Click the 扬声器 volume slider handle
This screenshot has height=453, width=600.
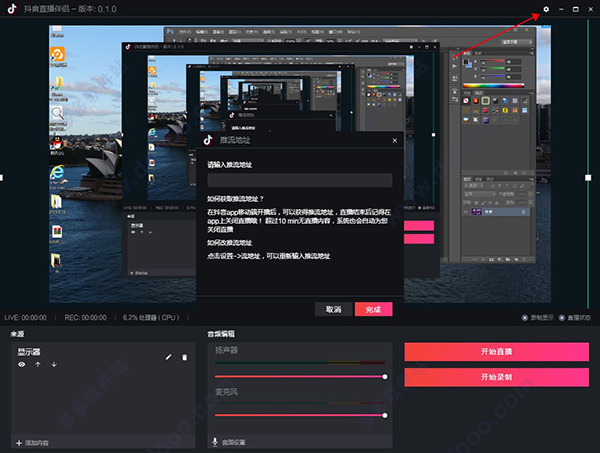(385, 376)
